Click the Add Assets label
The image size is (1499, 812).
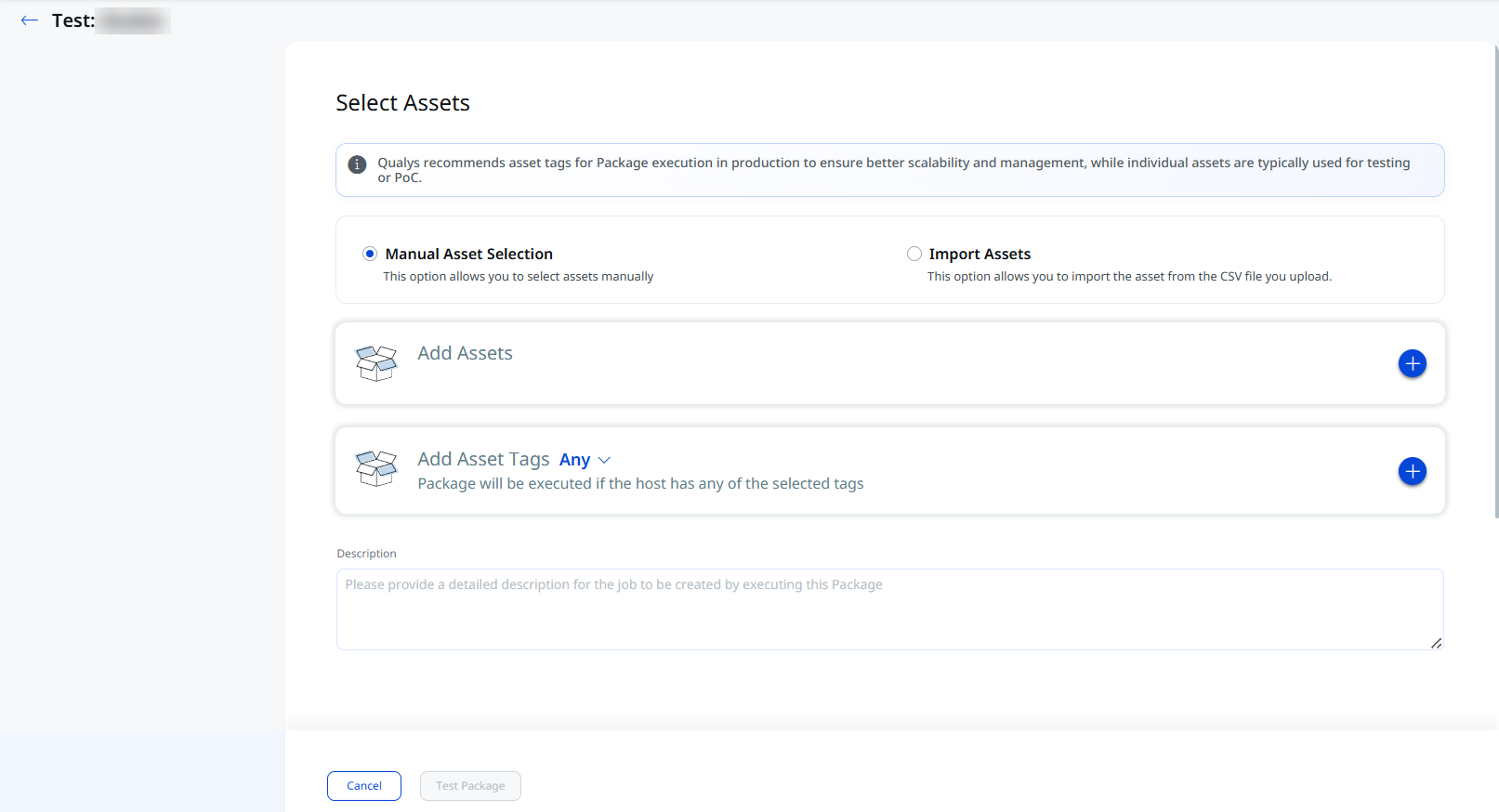(465, 353)
